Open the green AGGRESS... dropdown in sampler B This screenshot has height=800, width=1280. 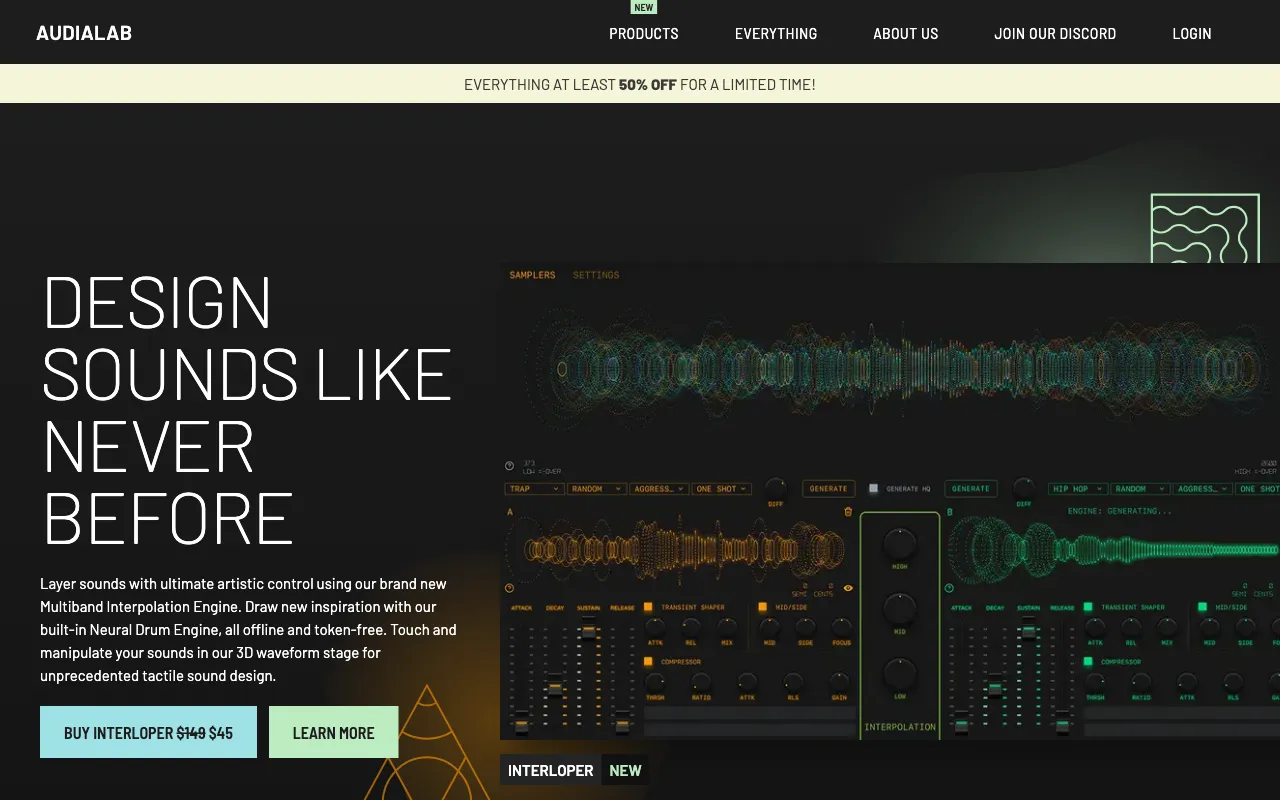1202,489
